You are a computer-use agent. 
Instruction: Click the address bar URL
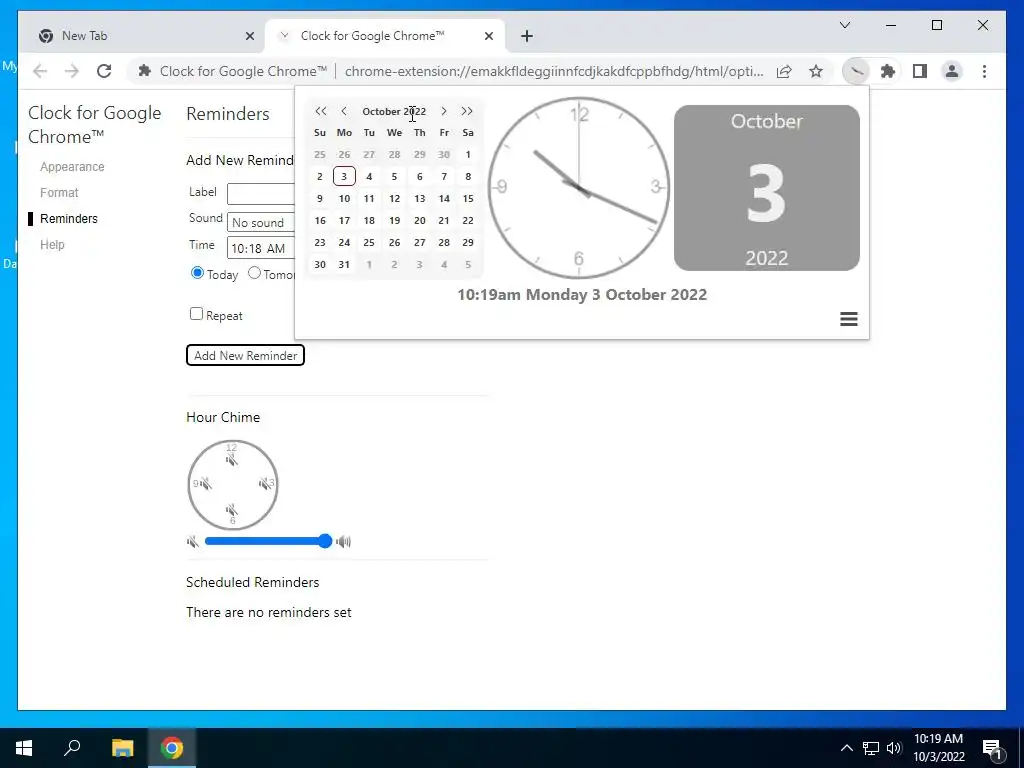coord(554,71)
